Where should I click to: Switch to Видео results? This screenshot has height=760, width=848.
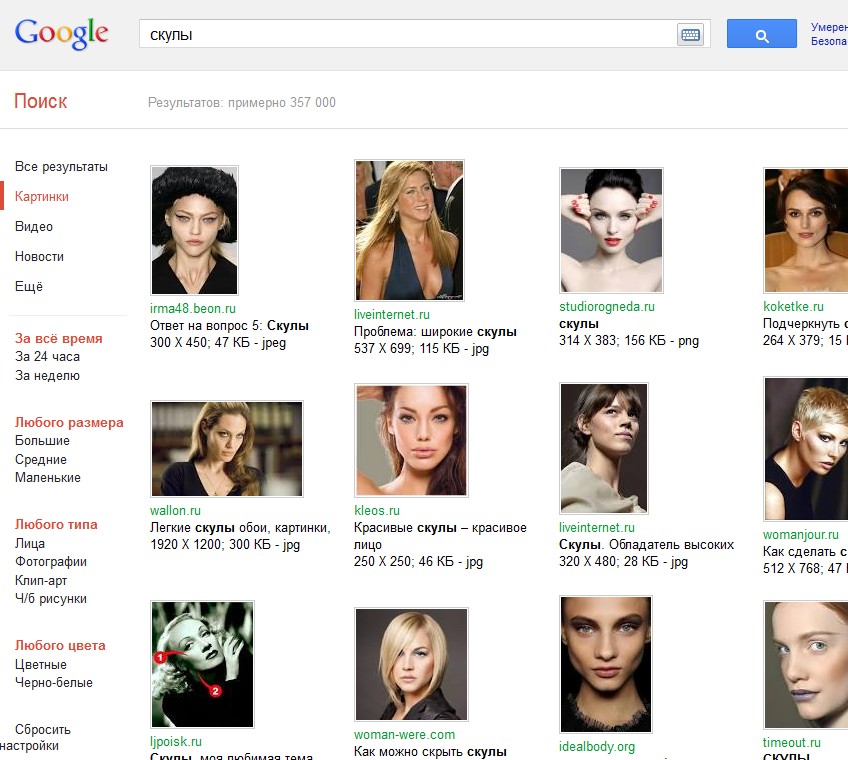click(x=34, y=227)
